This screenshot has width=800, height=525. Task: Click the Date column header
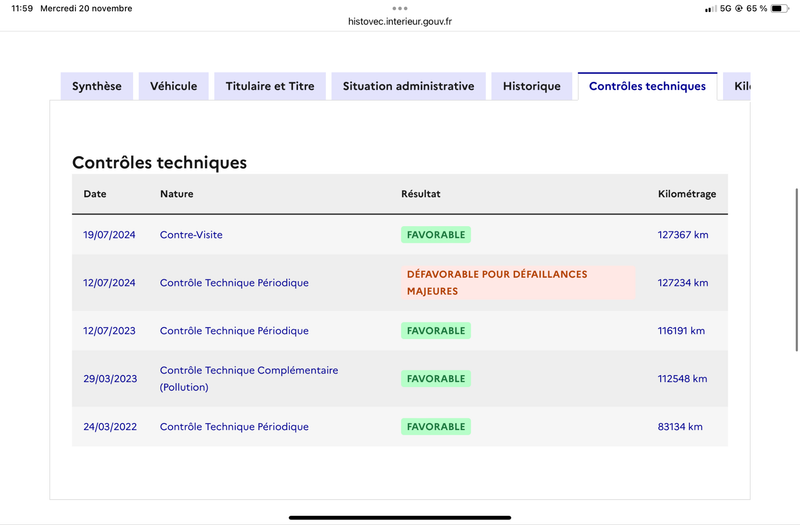pyautogui.click(x=95, y=194)
